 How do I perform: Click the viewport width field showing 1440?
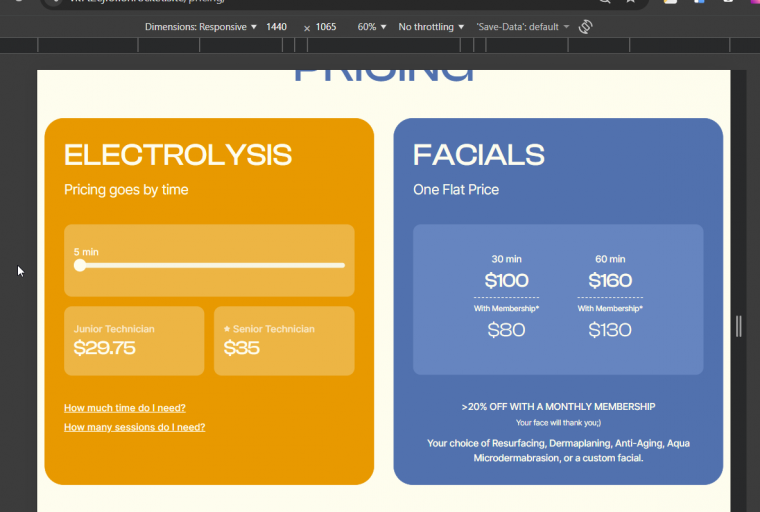276,27
